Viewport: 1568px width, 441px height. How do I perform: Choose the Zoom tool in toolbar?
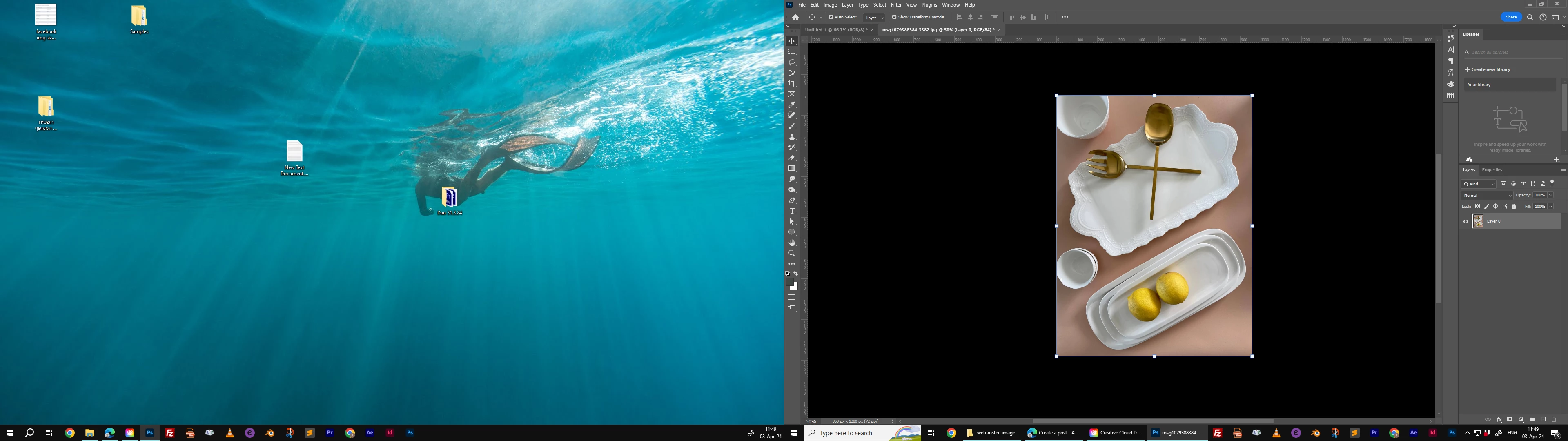[792, 254]
